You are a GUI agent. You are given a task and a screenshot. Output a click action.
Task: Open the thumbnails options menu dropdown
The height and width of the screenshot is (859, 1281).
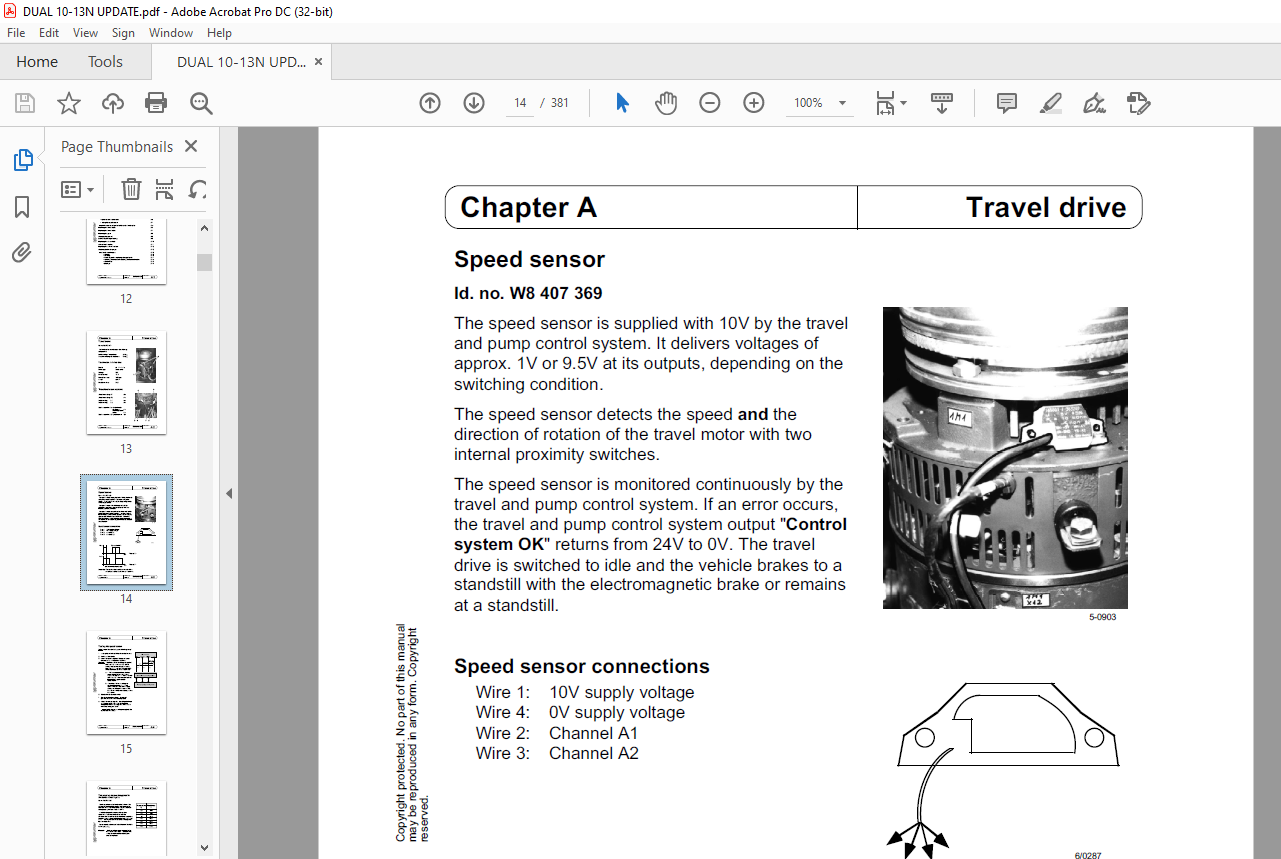(77, 189)
